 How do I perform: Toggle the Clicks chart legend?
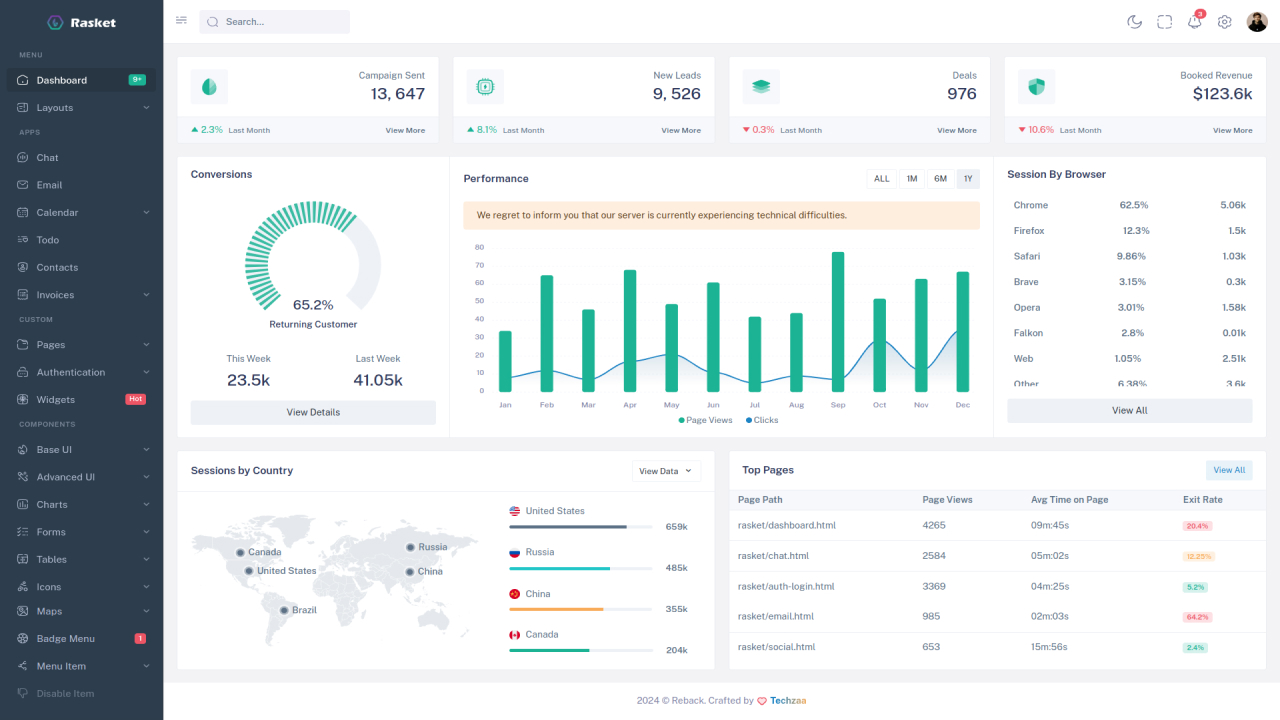coord(764,420)
